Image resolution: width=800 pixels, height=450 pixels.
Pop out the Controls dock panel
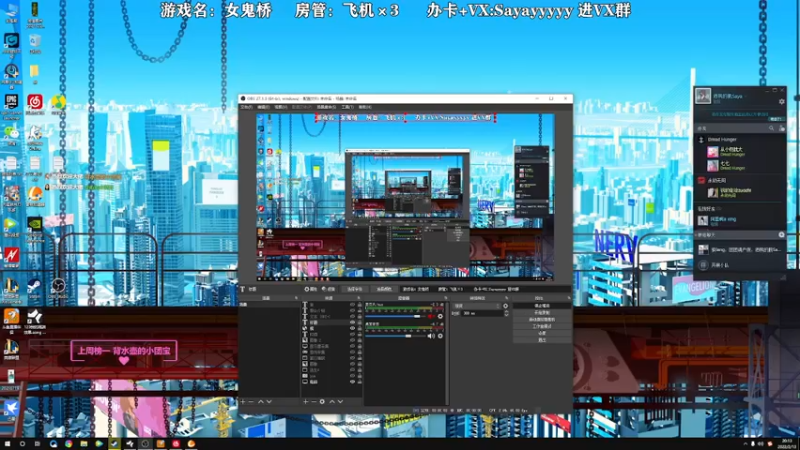click(x=568, y=298)
